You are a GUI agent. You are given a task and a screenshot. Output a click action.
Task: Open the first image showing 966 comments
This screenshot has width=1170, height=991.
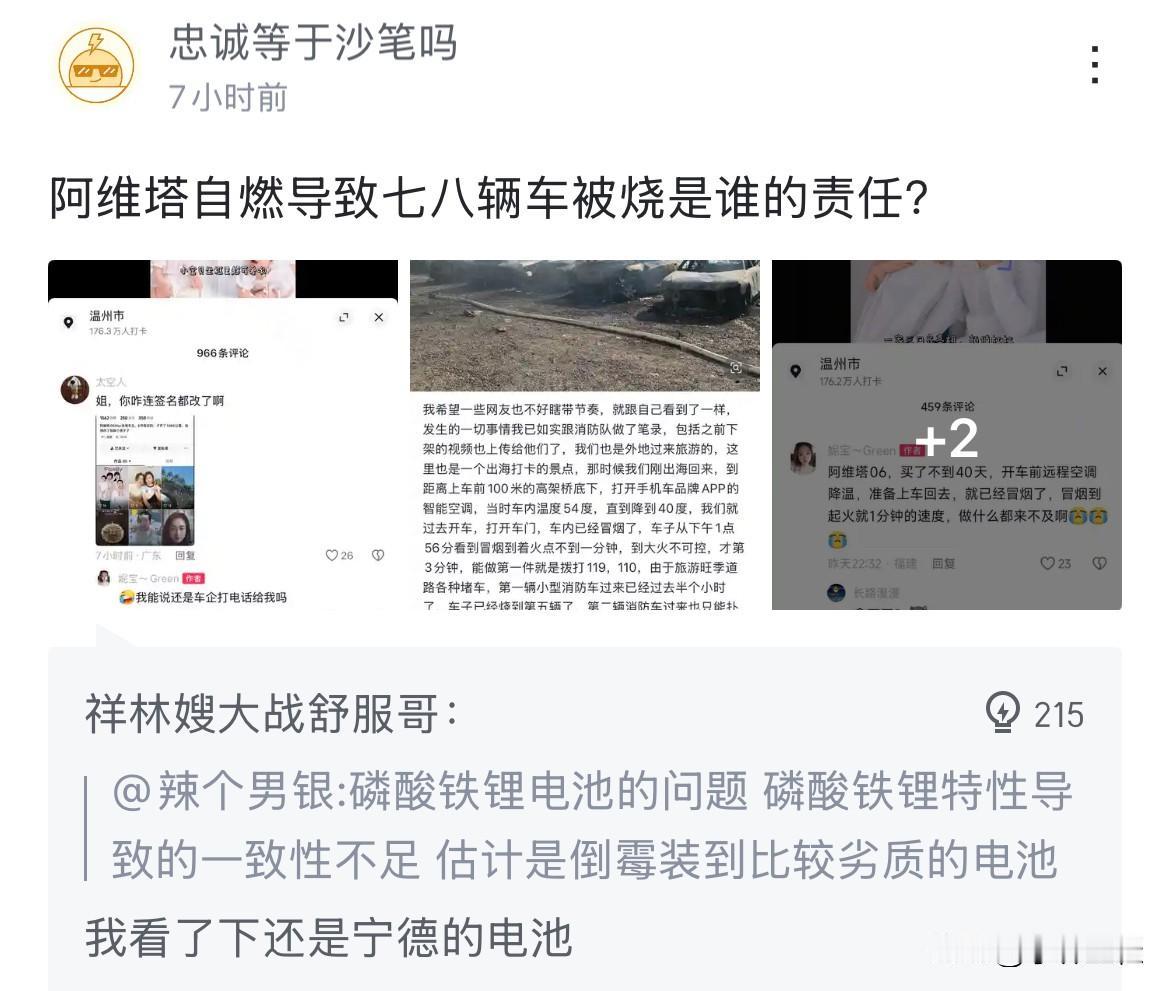(x=223, y=434)
